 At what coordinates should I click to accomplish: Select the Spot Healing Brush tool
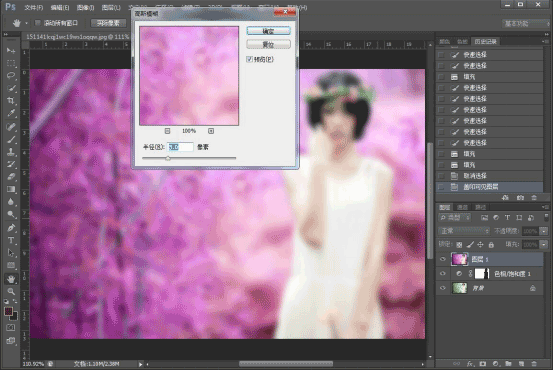11,127
